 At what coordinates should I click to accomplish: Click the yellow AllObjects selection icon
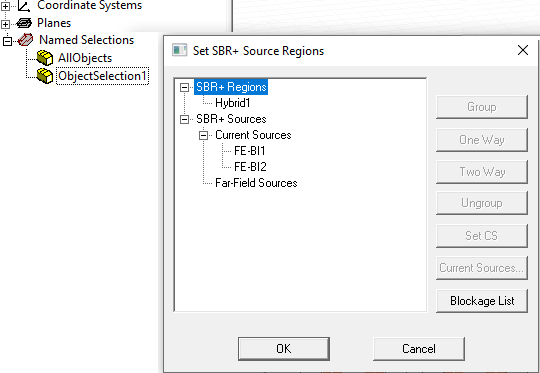coord(45,58)
